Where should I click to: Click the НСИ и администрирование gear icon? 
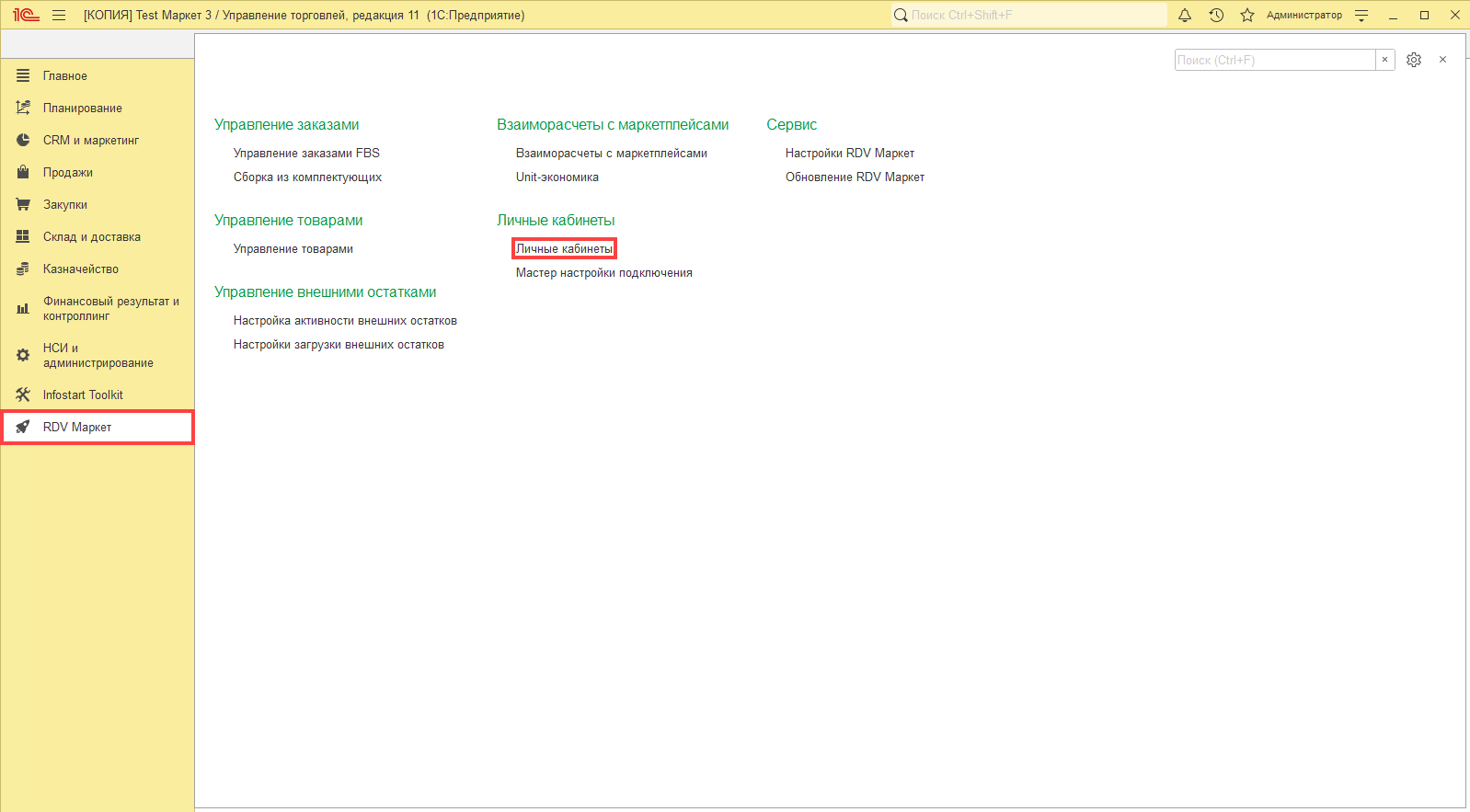pyautogui.click(x=23, y=355)
